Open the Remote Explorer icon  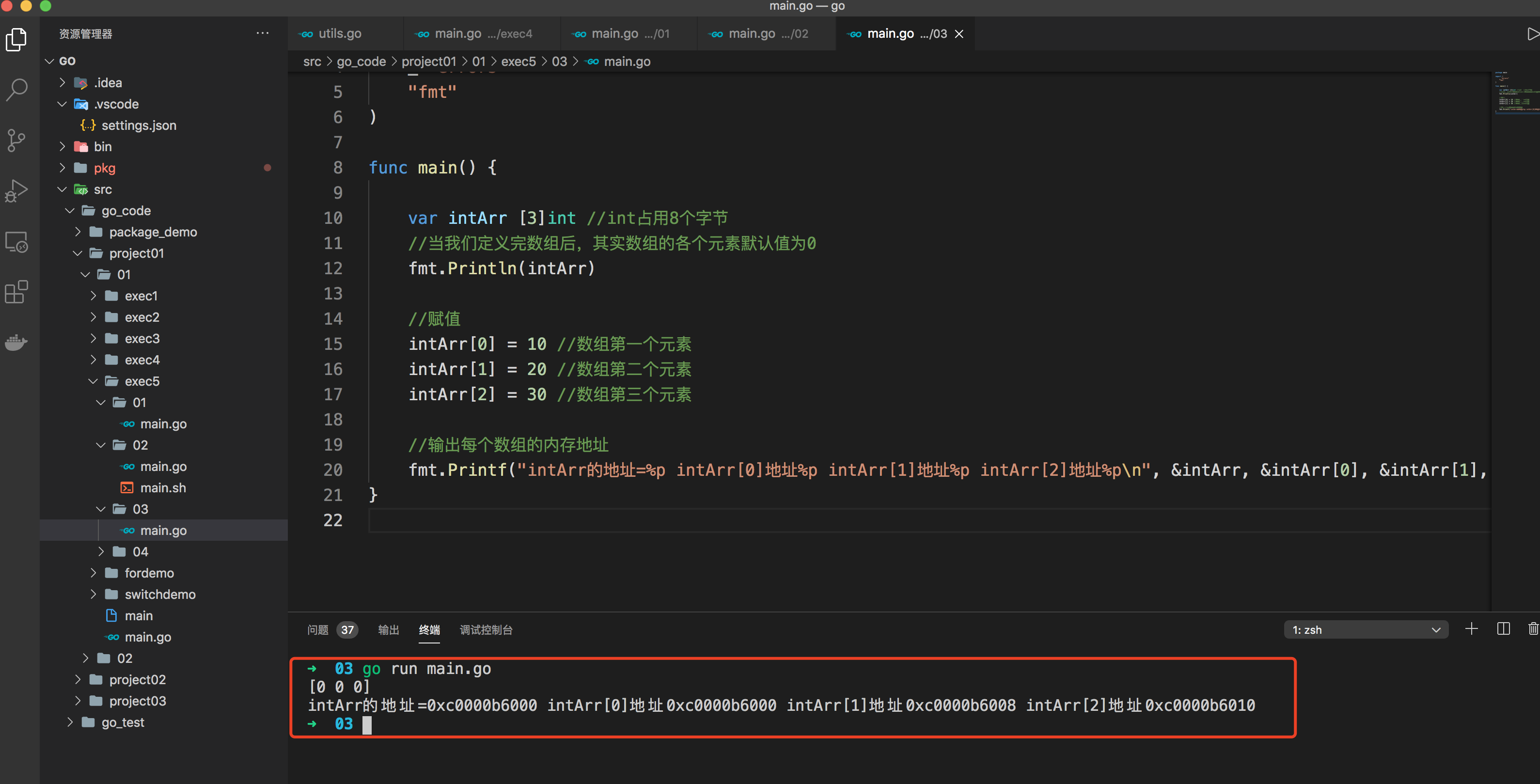[x=16, y=242]
